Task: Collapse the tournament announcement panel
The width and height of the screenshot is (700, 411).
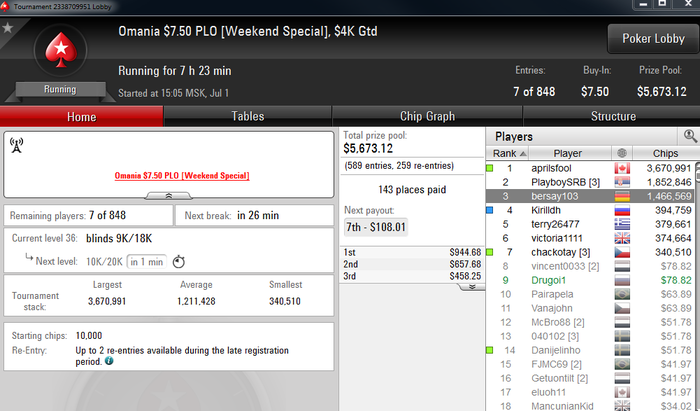Action: pyautogui.click(x=169, y=195)
